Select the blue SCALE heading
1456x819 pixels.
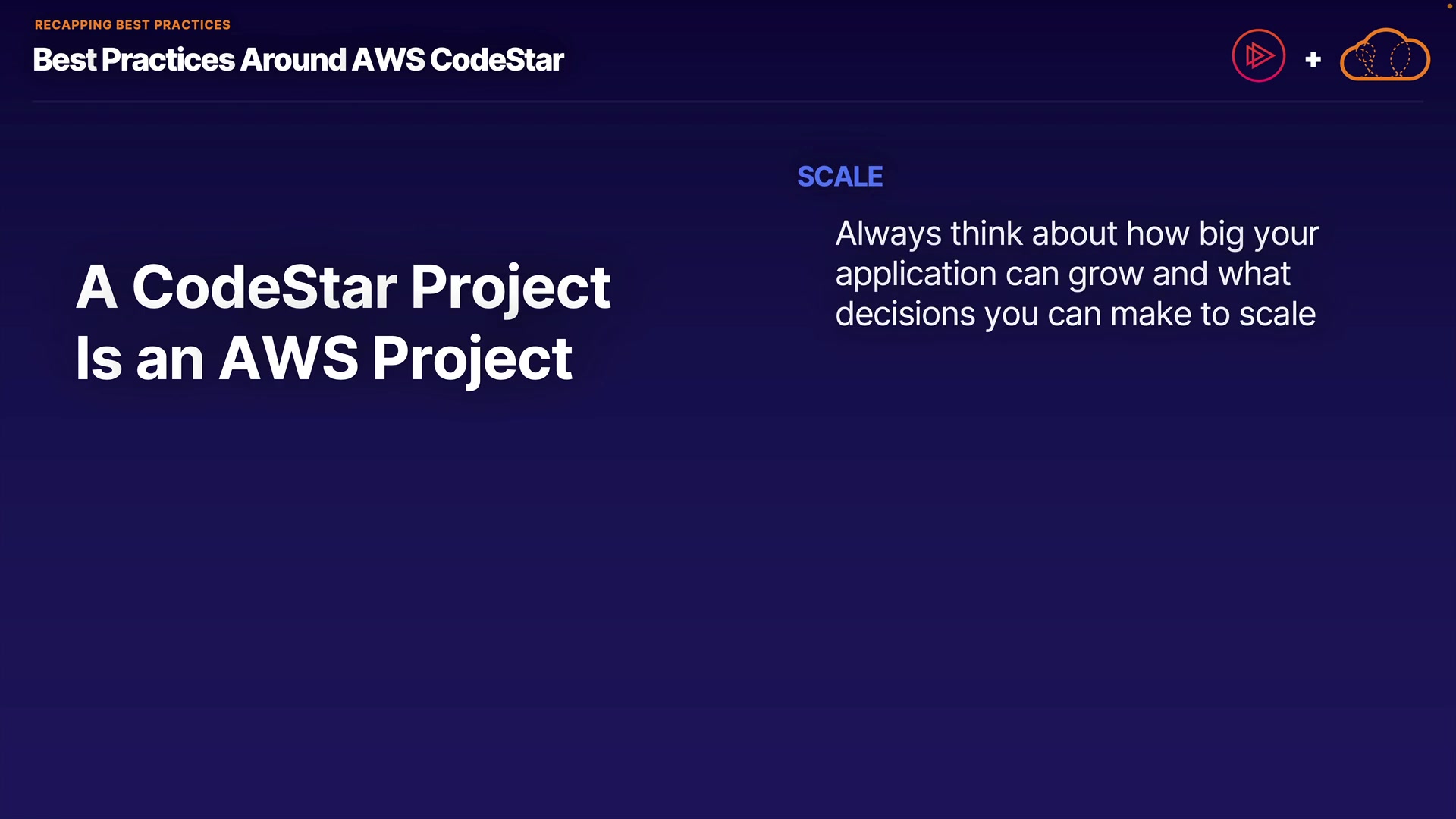pyautogui.click(x=839, y=177)
